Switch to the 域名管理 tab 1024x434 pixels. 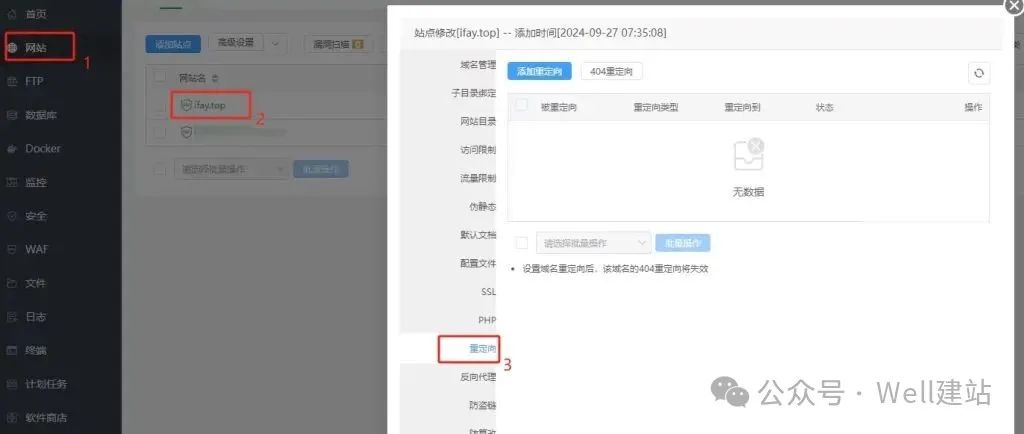(477, 65)
